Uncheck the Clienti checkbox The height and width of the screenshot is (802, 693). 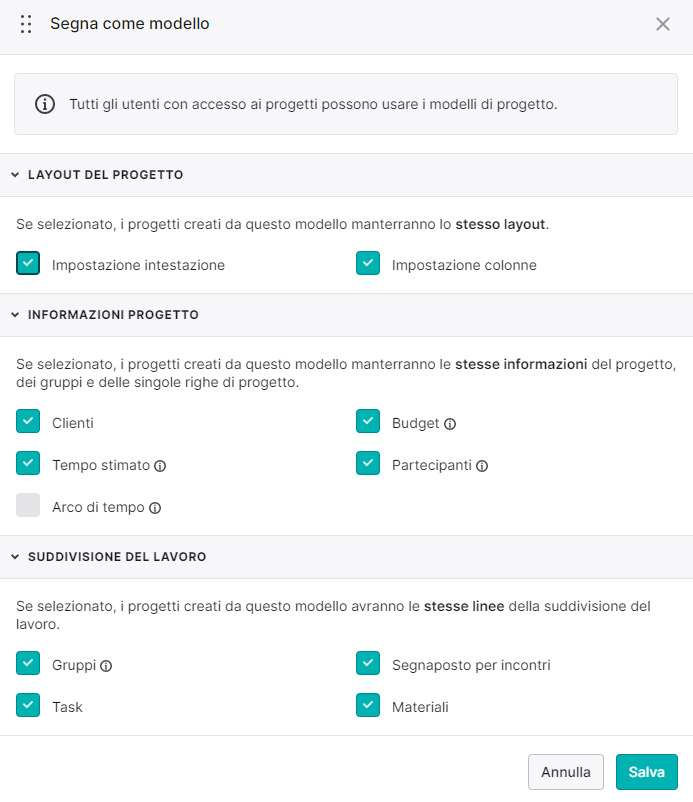28,421
